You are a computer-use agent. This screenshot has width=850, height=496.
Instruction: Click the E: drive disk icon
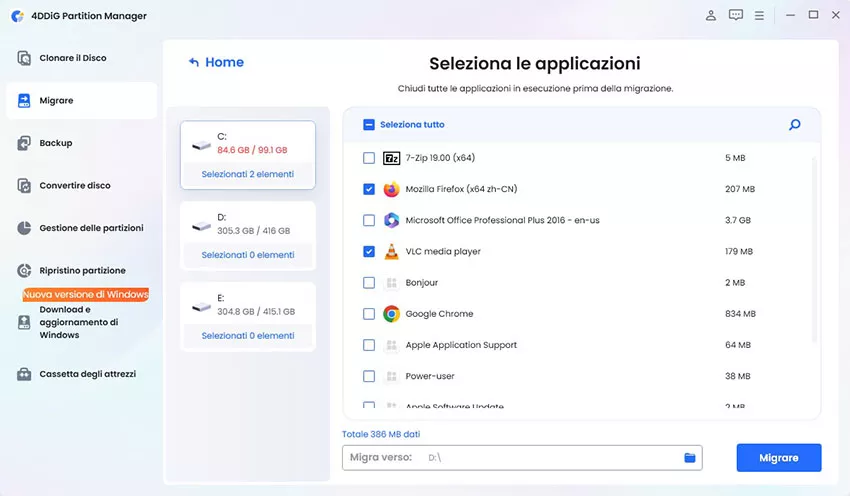201,307
